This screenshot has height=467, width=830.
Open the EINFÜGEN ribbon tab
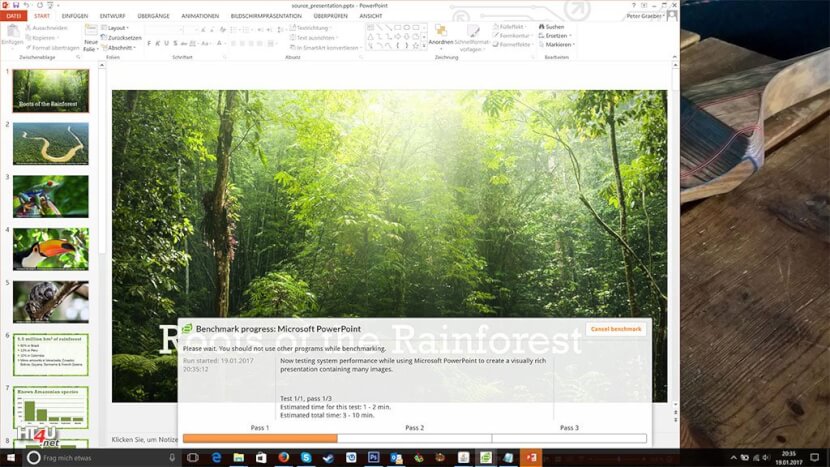tap(75, 16)
